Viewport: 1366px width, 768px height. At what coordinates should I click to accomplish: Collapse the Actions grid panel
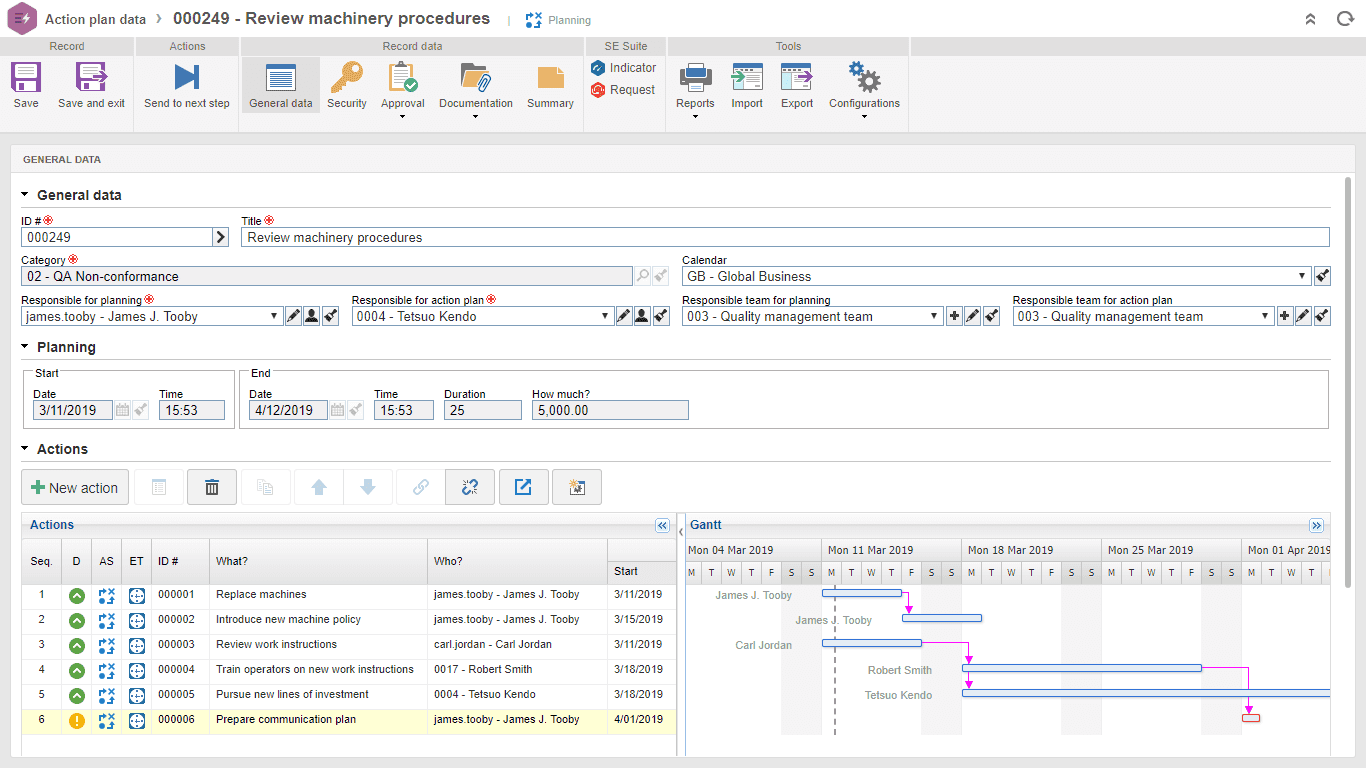point(662,525)
